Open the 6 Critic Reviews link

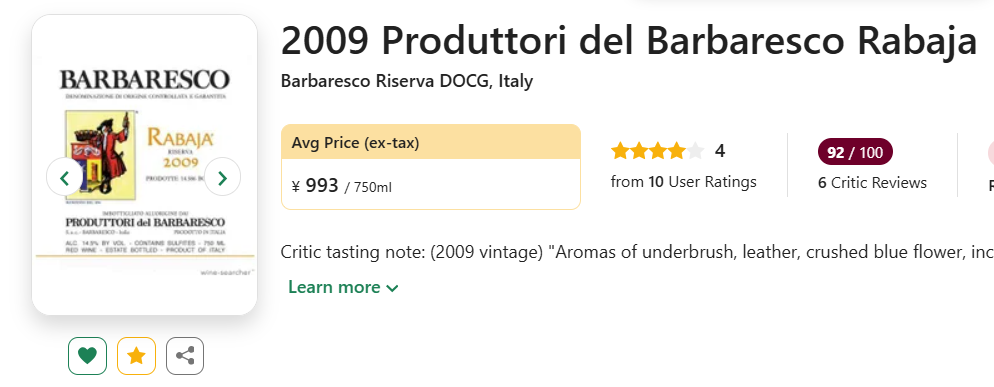coord(872,183)
